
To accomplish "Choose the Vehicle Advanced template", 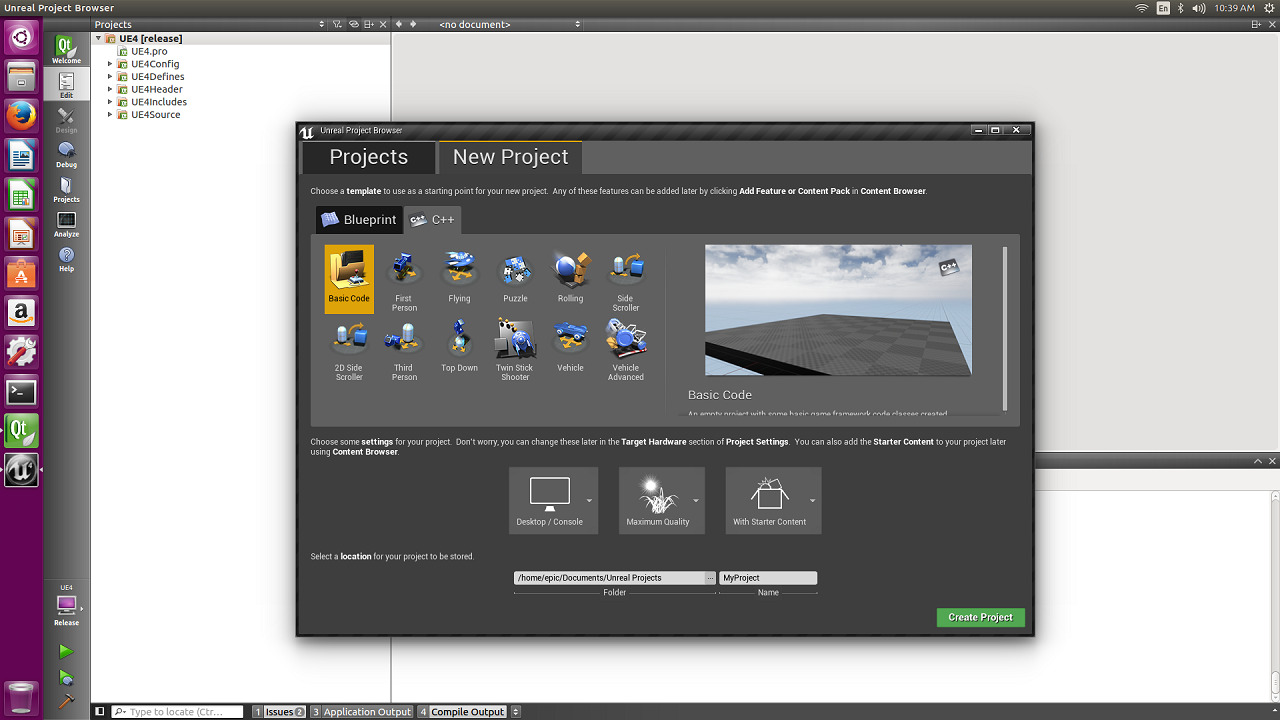I will (x=626, y=349).
